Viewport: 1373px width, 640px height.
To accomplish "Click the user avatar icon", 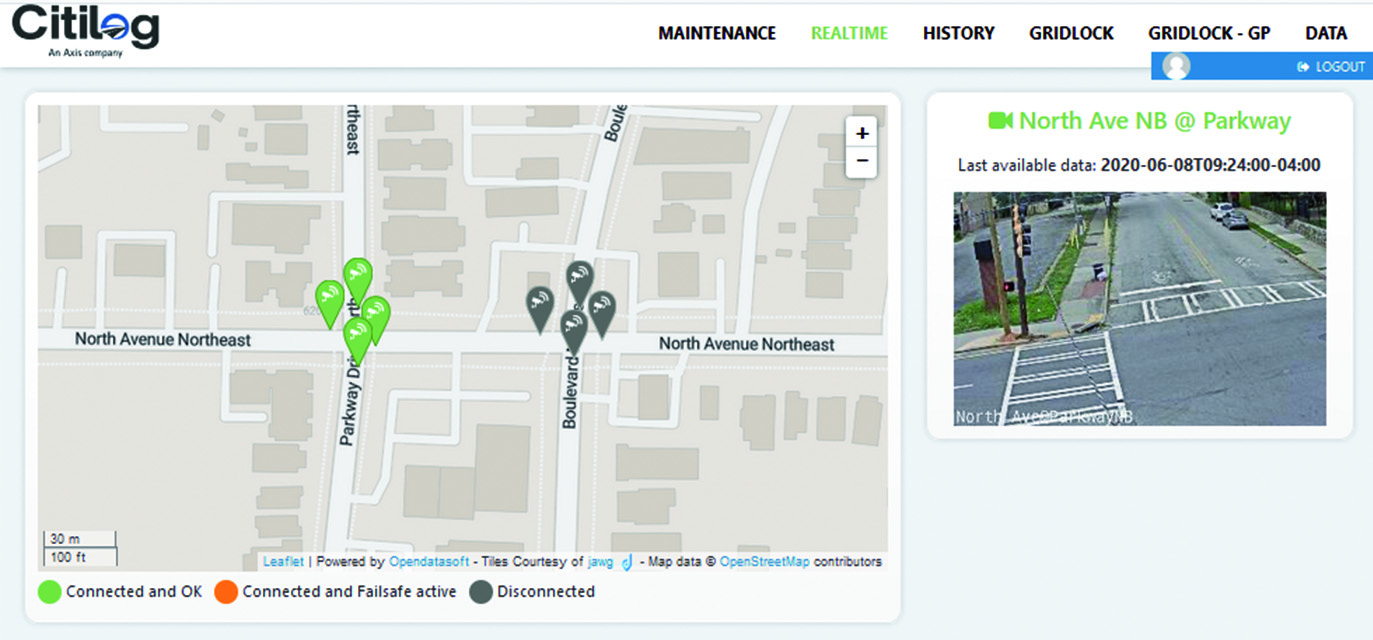I will (x=1177, y=66).
